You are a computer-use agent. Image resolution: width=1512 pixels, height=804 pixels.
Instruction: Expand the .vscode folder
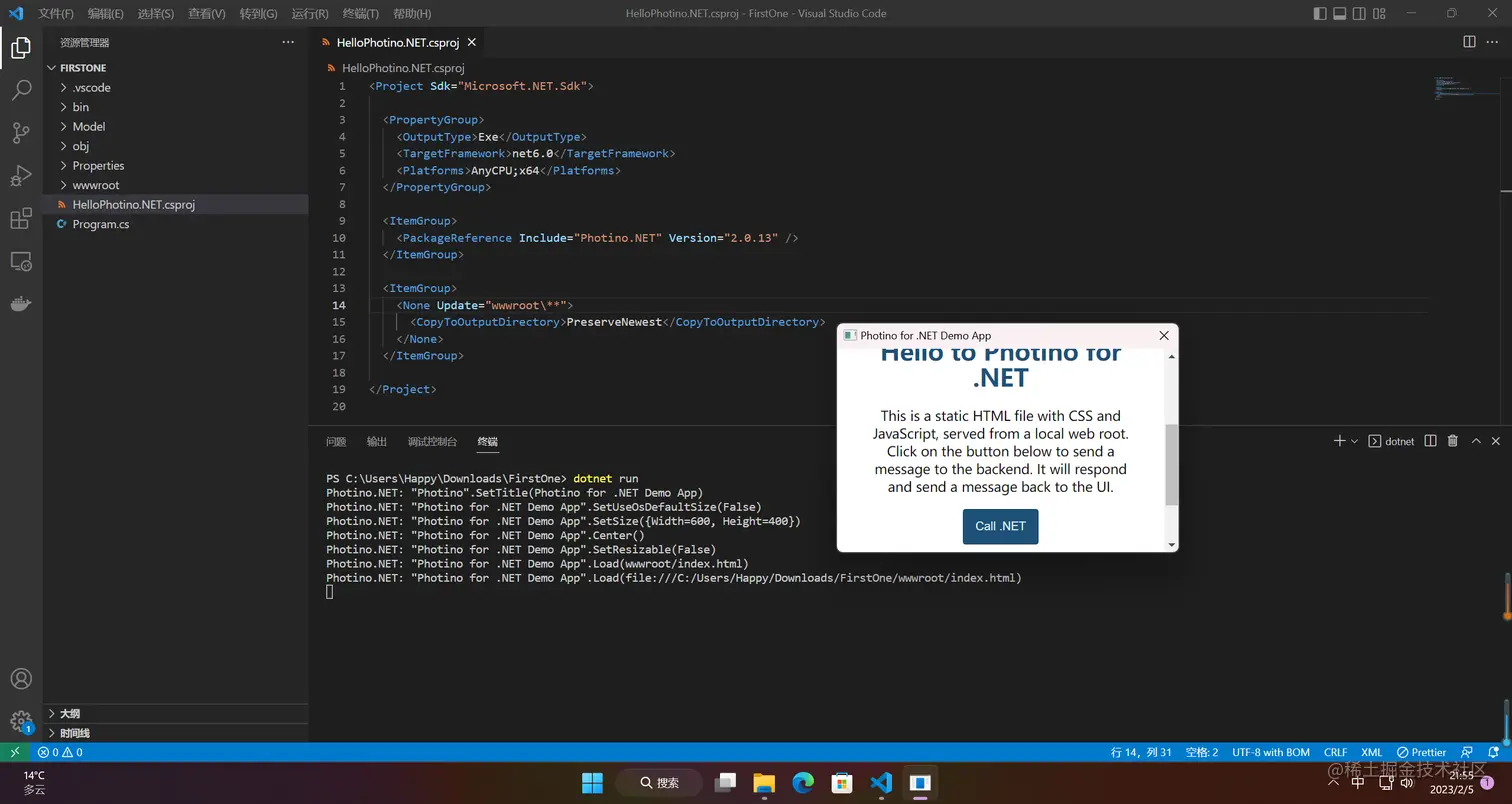(x=175, y=87)
